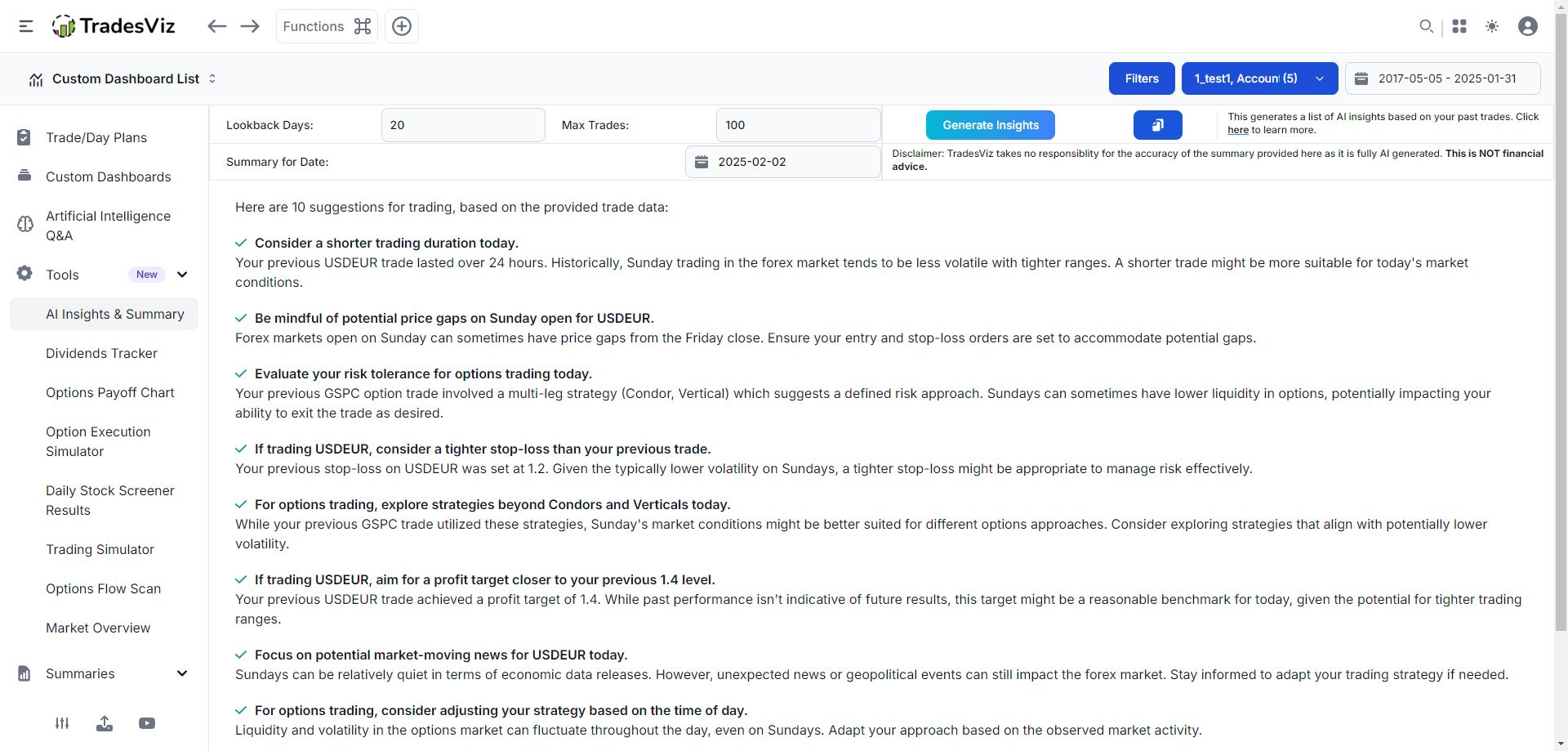
Task: Click the 'New' badge next to Tools
Action: [x=147, y=275]
